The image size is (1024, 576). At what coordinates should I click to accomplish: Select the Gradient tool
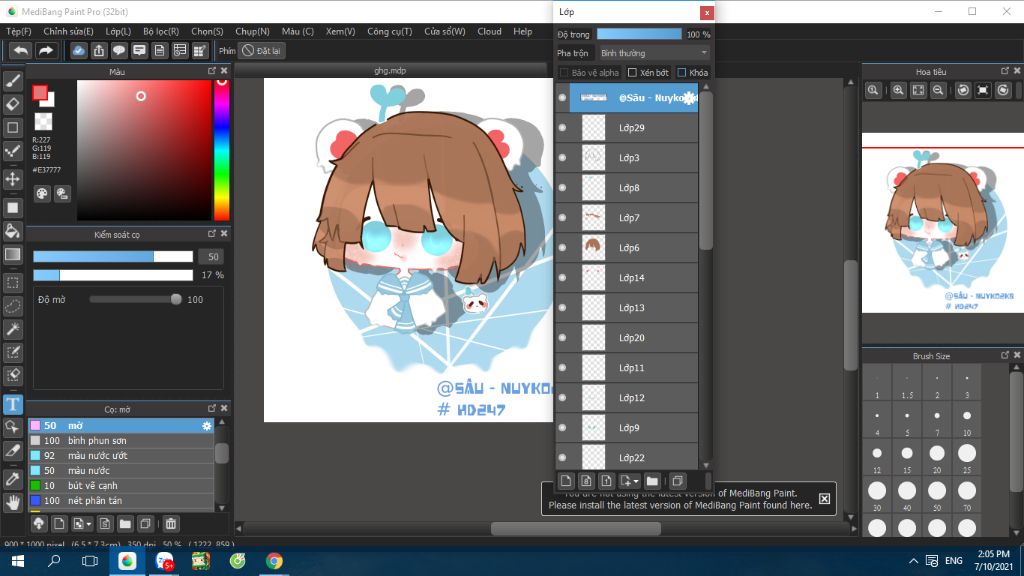(x=12, y=255)
